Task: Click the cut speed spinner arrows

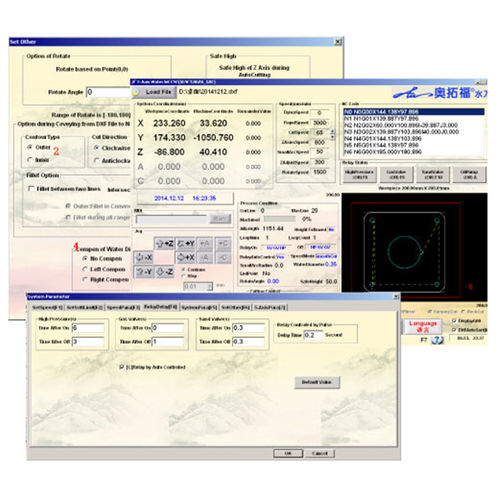Action: point(332,135)
